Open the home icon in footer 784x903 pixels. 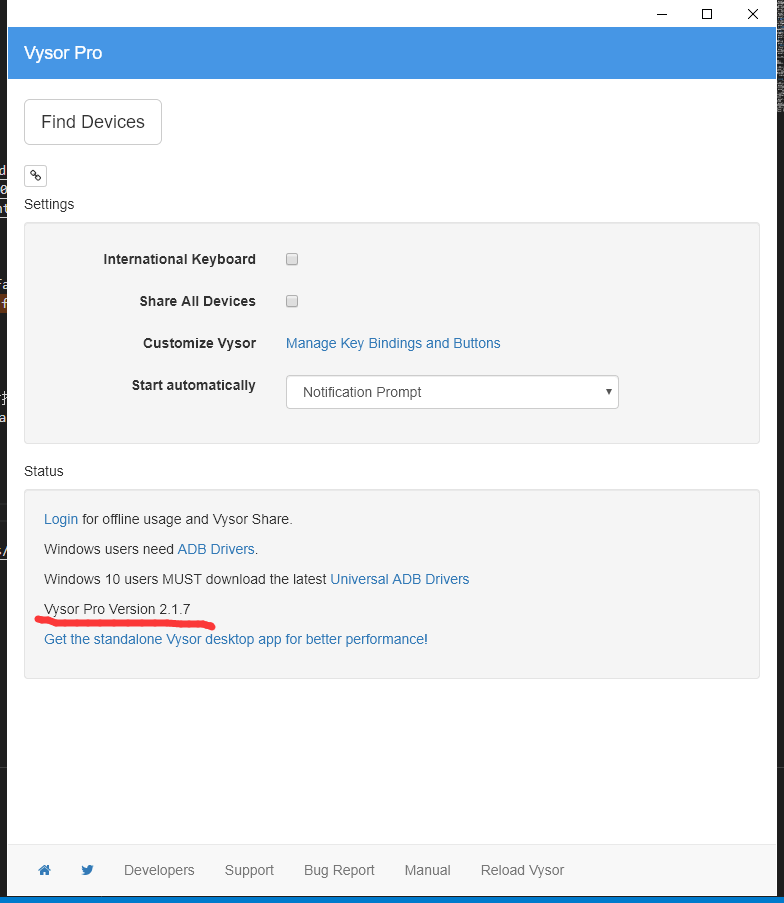pyautogui.click(x=44, y=870)
